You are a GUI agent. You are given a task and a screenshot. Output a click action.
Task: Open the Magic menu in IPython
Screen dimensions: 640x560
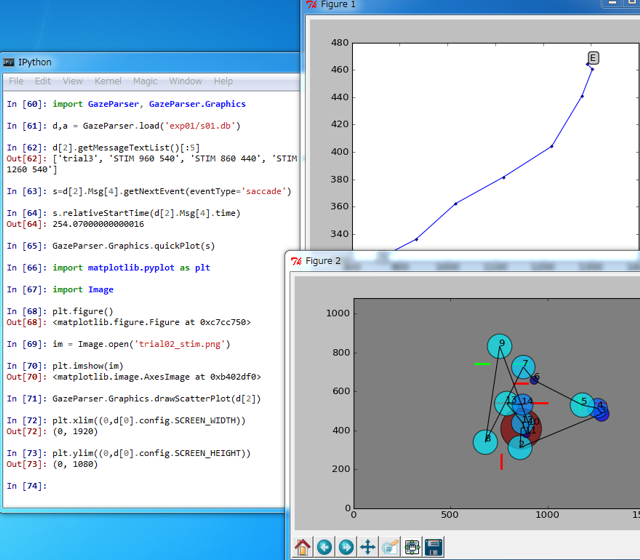145,81
